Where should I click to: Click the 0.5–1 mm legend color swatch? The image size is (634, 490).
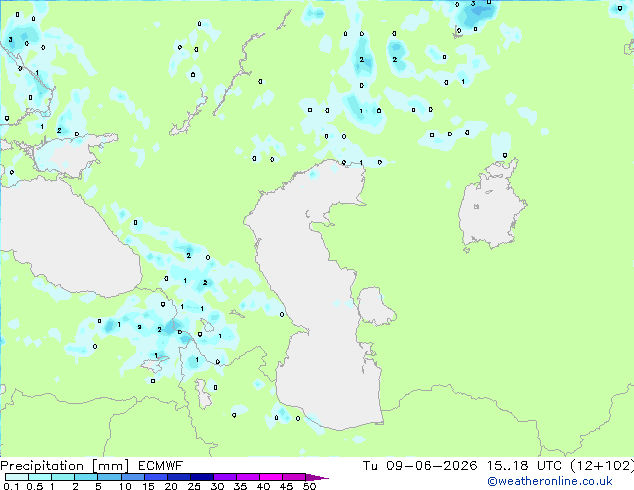pyautogui.click(x=40, y=477)
